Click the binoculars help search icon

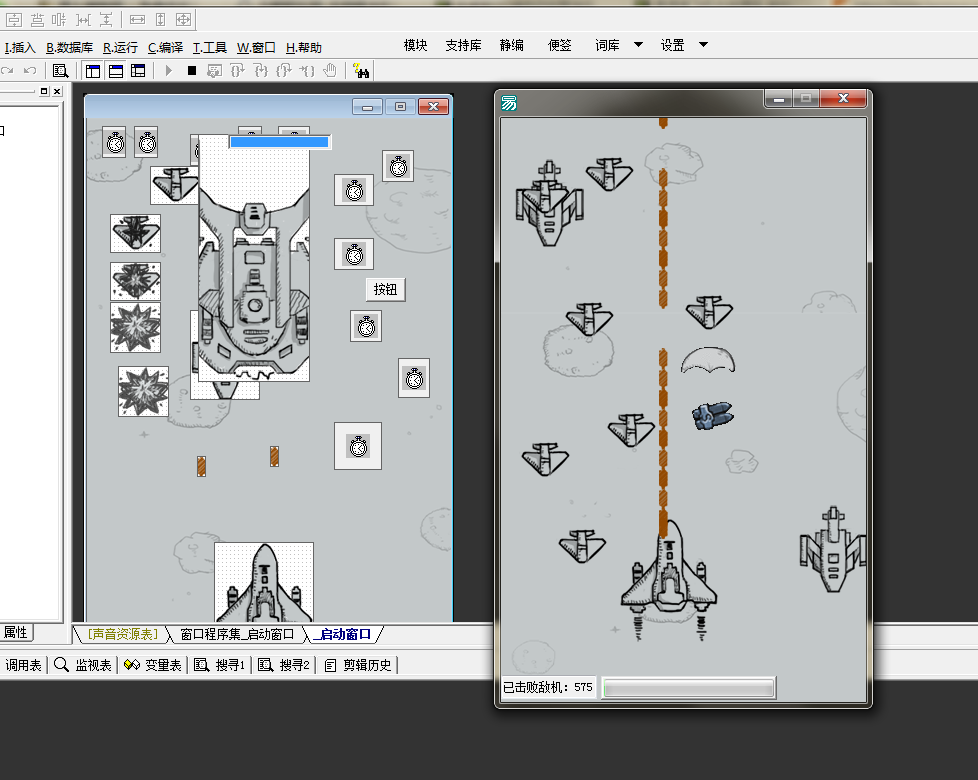(x=362, y=71)
